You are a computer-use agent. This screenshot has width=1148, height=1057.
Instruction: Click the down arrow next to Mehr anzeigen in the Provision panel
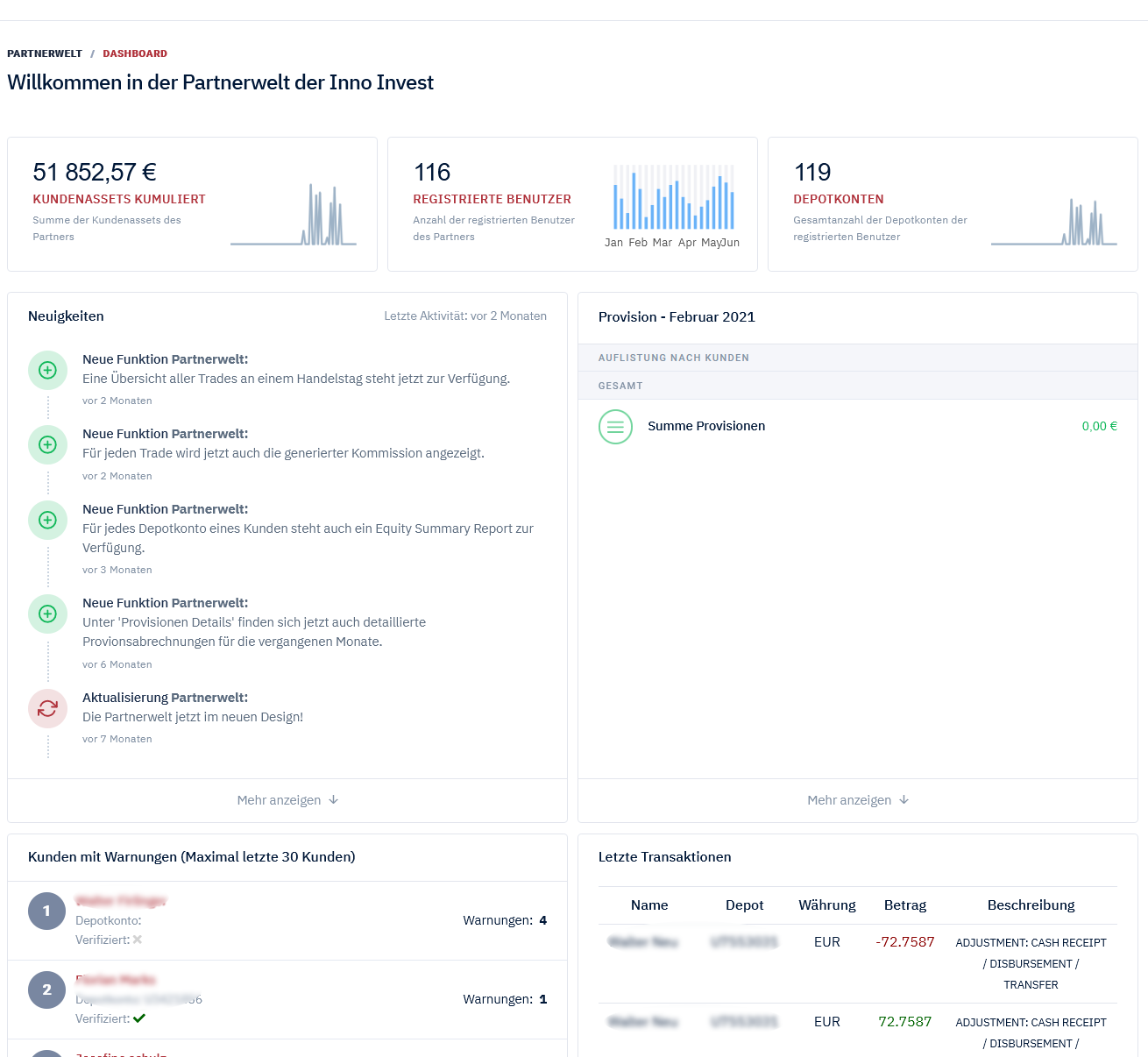tap(904, 800)
